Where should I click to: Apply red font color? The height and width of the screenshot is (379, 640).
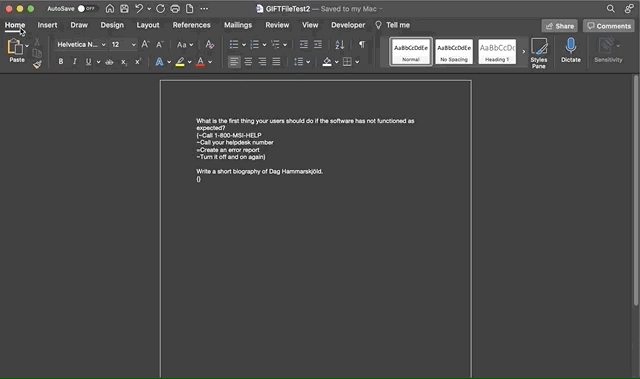point(200,62)
